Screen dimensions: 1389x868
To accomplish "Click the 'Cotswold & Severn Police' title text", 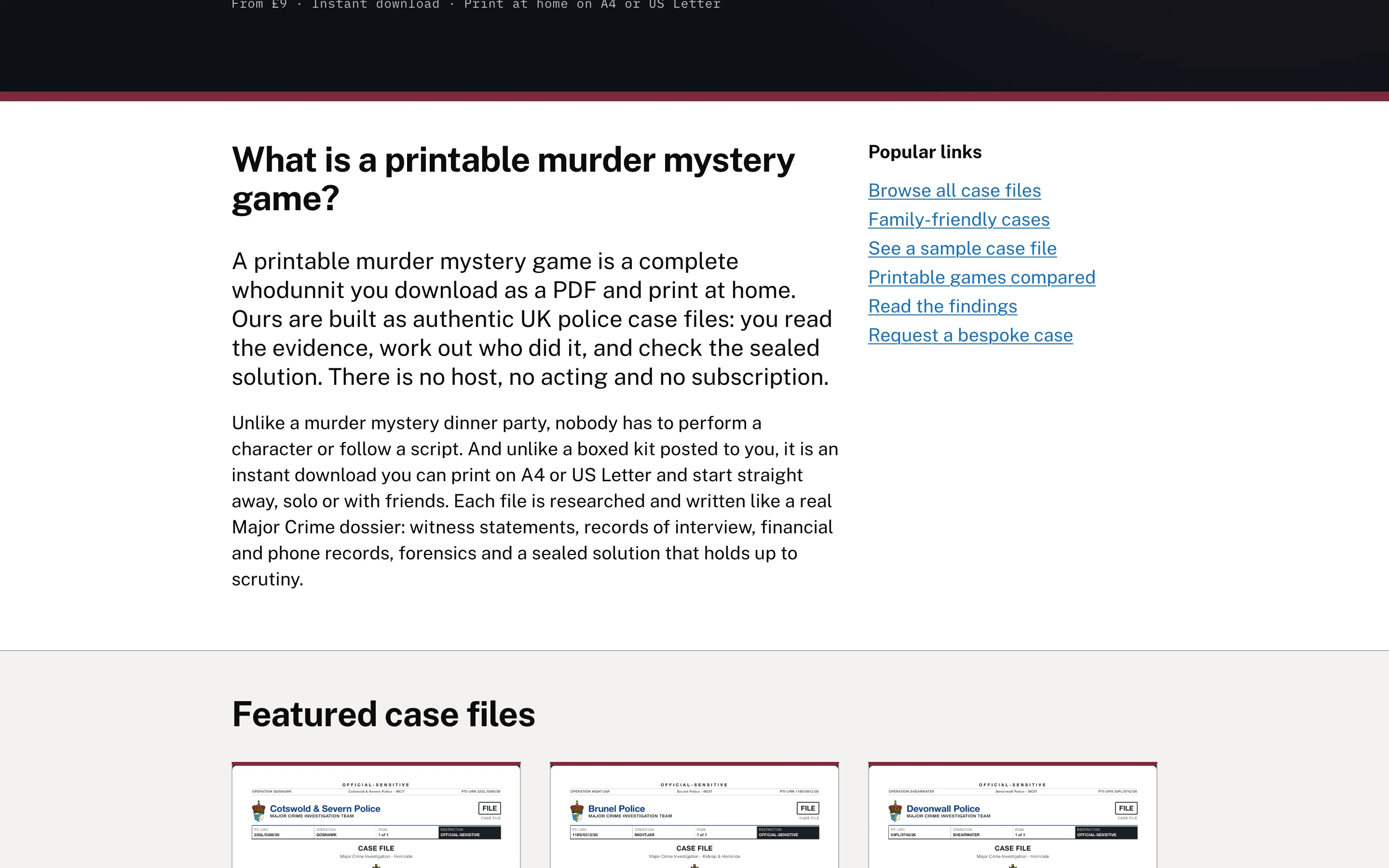I will 325,808.
